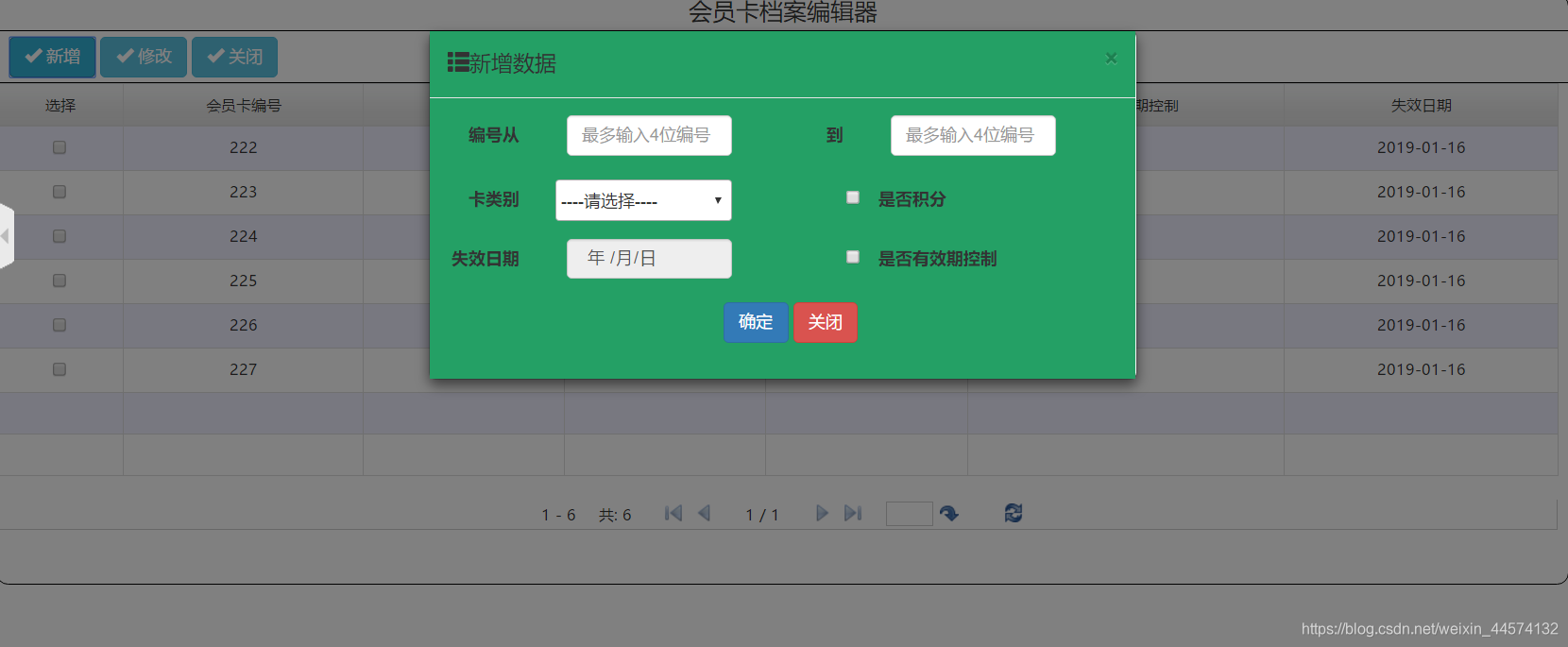Click card number cell 223
The image size is (1568, 647).
(244, 192)
